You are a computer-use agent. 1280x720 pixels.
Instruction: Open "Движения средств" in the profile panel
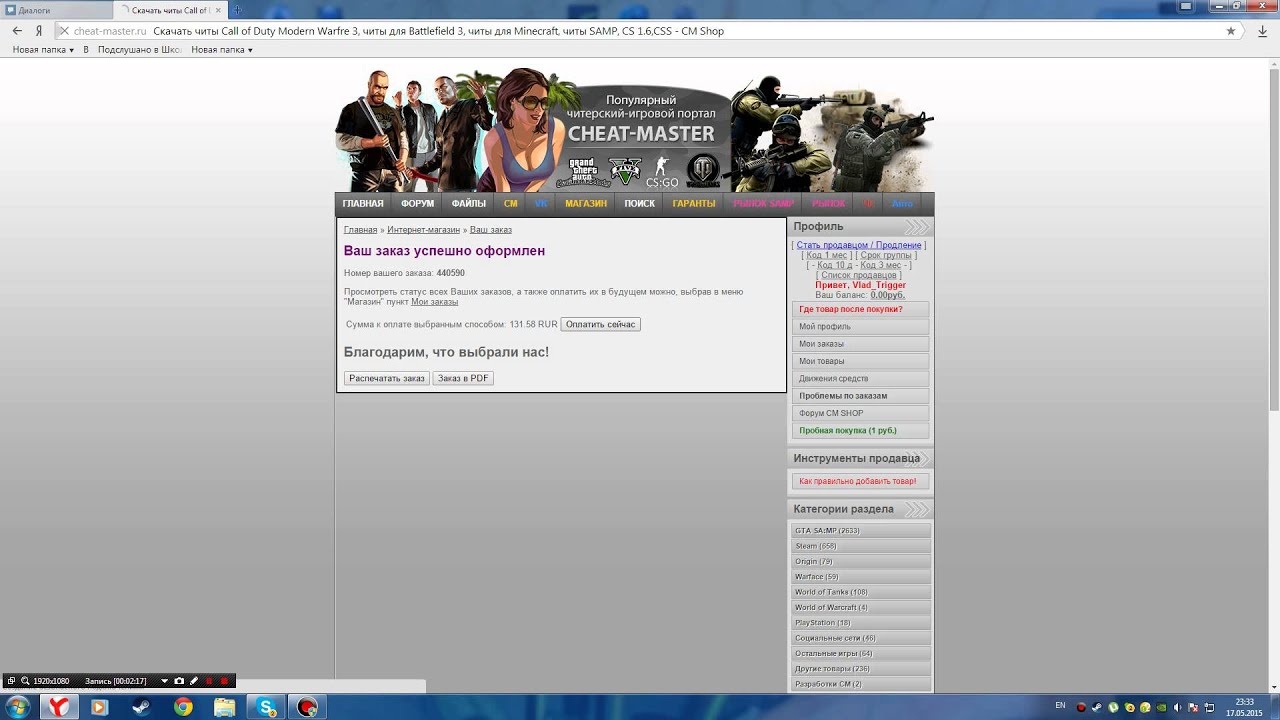pos(860,379)
